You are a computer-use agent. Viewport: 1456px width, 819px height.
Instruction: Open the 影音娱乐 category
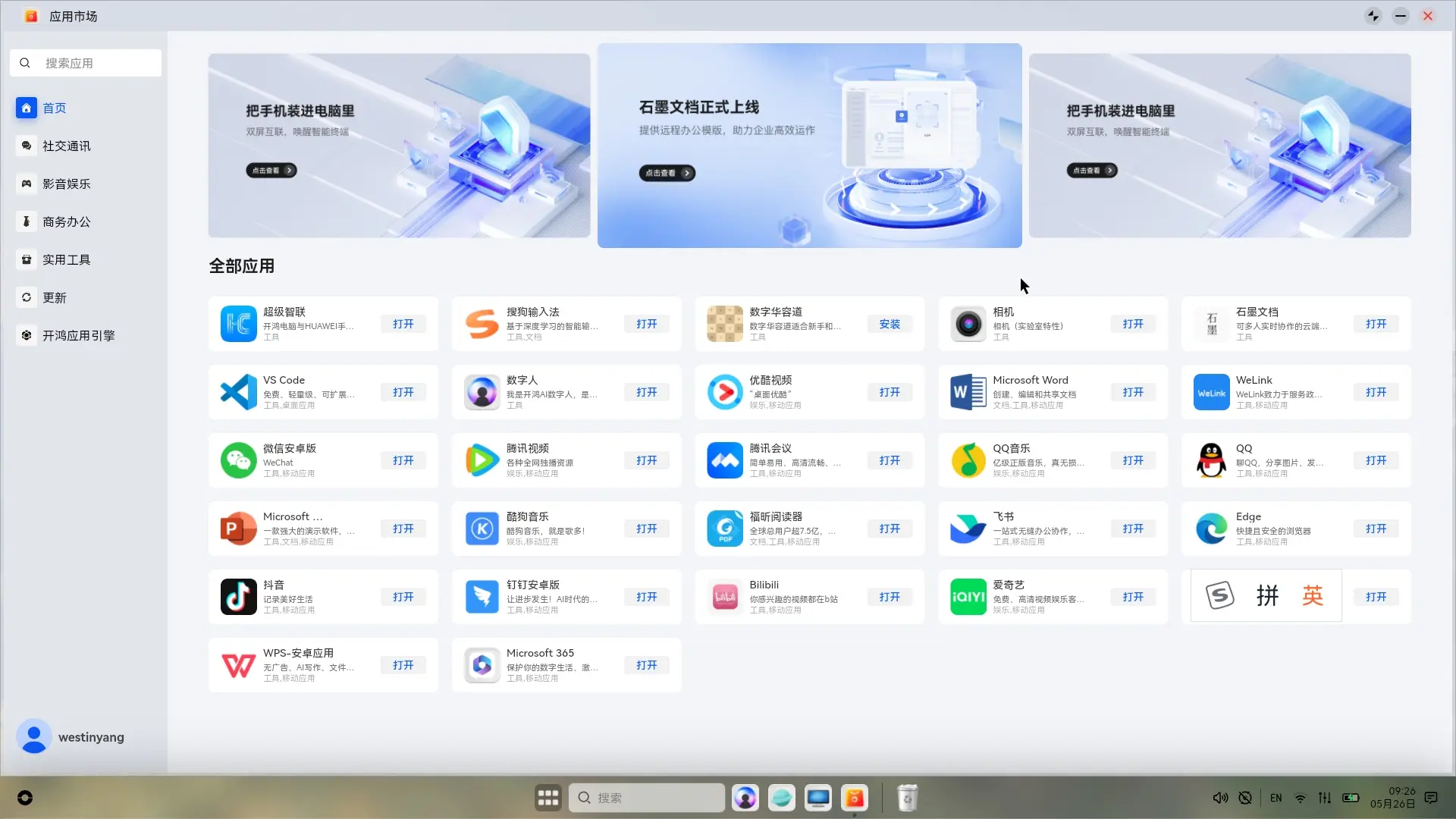pyautogui.click(x=86, y=184)
